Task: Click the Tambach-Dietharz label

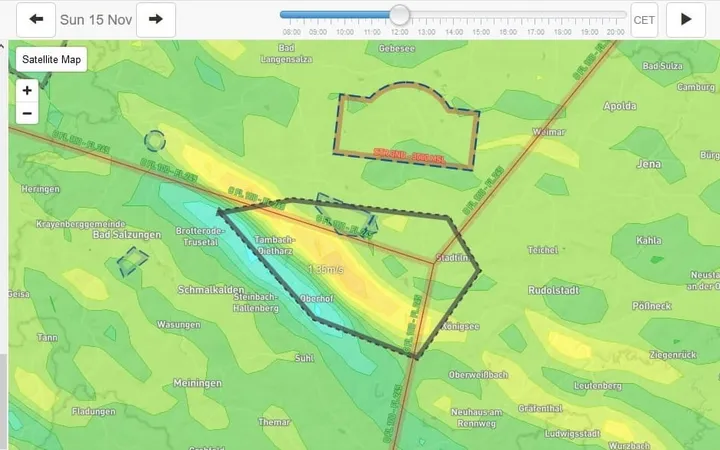Action: [x=275, y=245]
